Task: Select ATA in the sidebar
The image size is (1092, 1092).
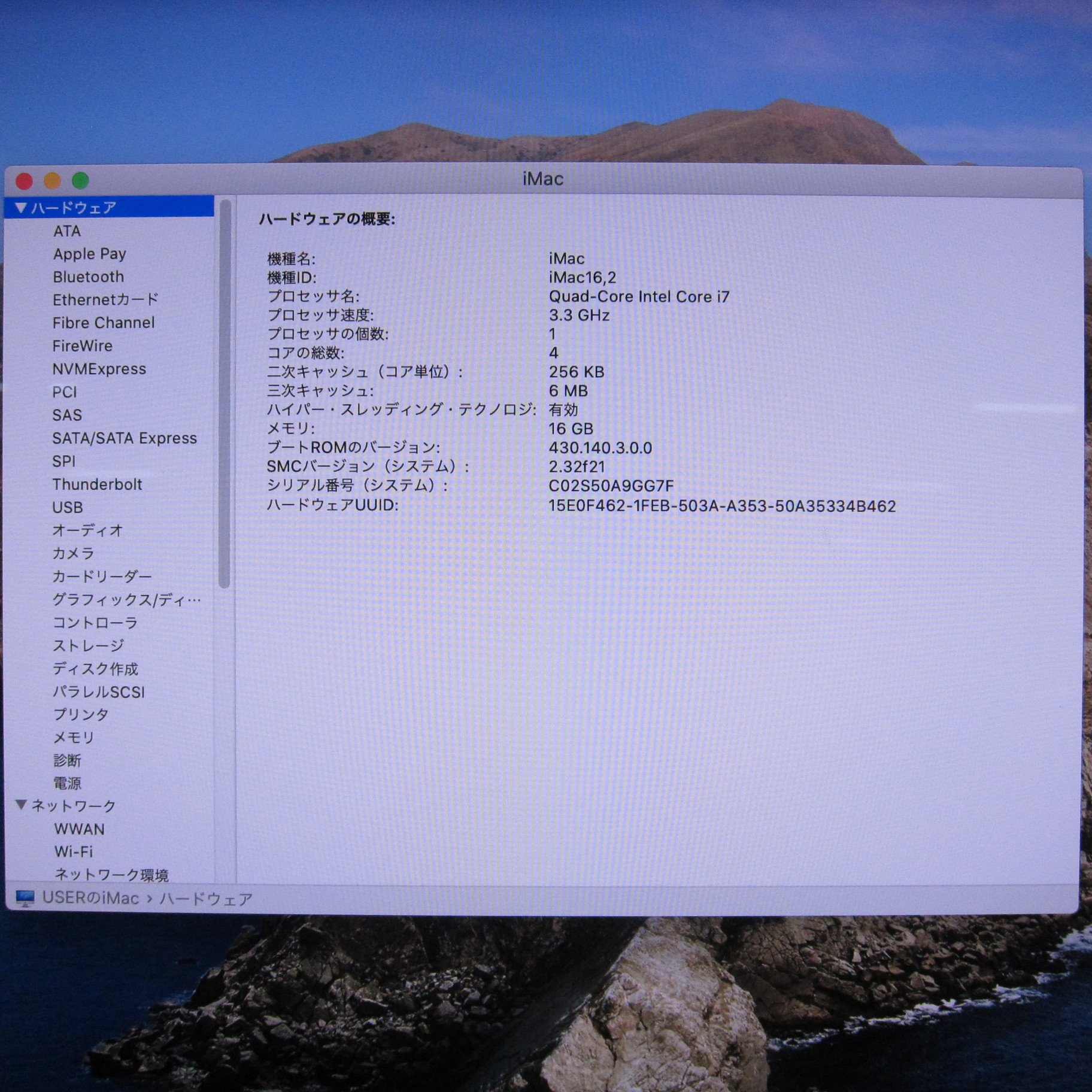Action: 66,231
